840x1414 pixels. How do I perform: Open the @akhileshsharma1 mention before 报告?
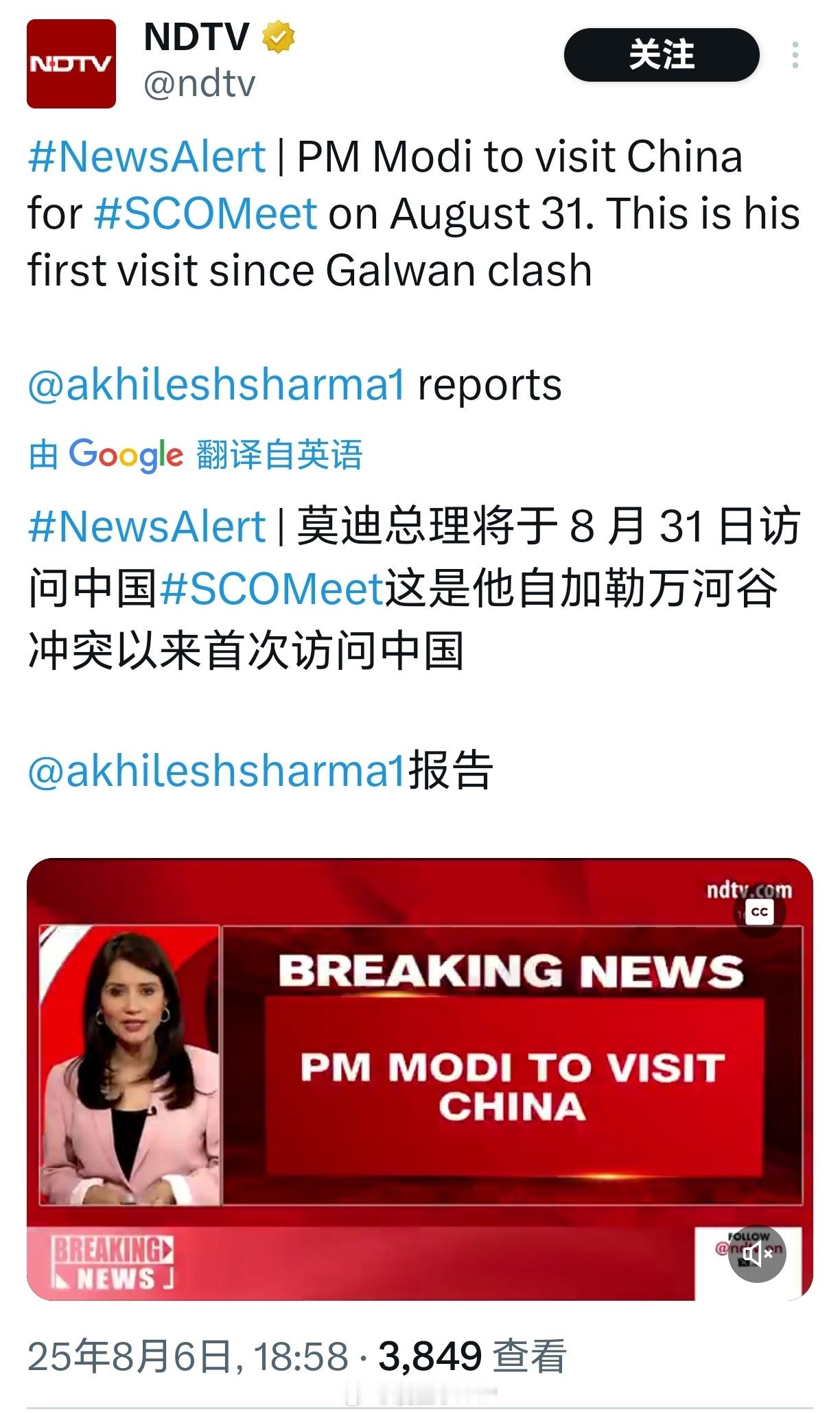pyautogui.click(x=217, y=770)
